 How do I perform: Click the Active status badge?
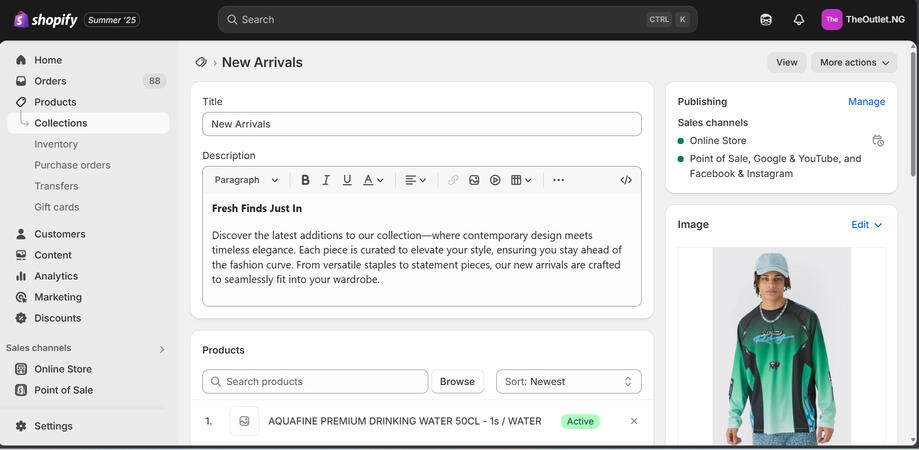(580, 421)
